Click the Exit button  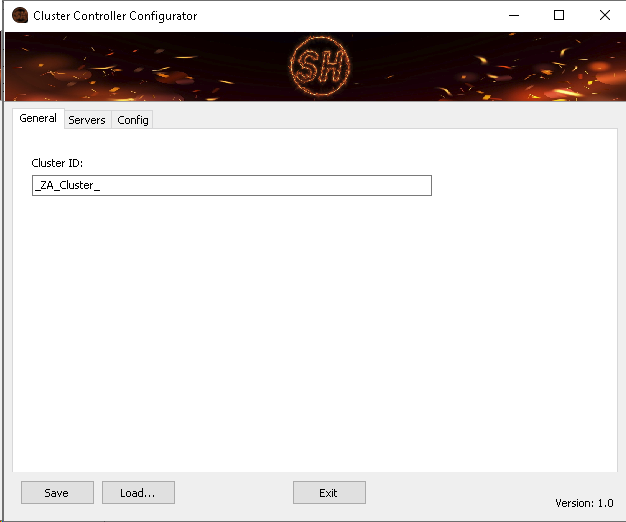pos(329,493)
